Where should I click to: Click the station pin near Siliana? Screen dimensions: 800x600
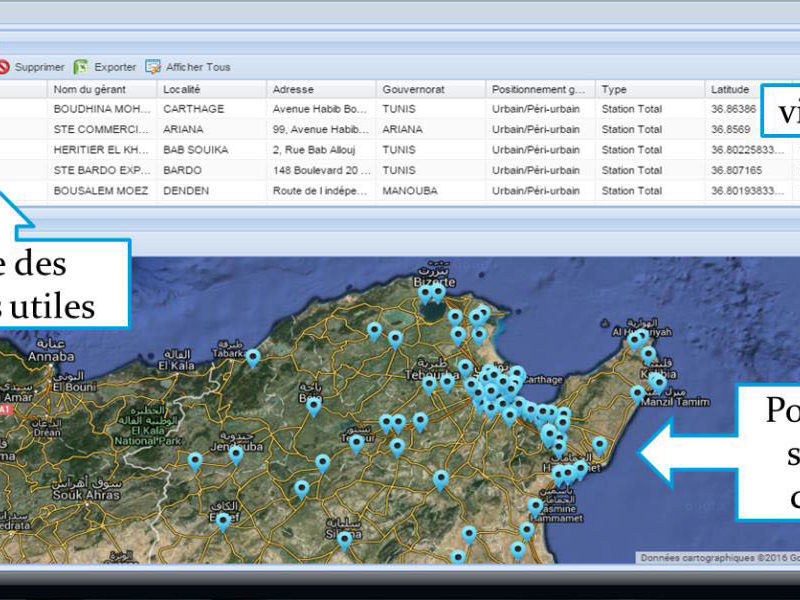click(345, 539)
